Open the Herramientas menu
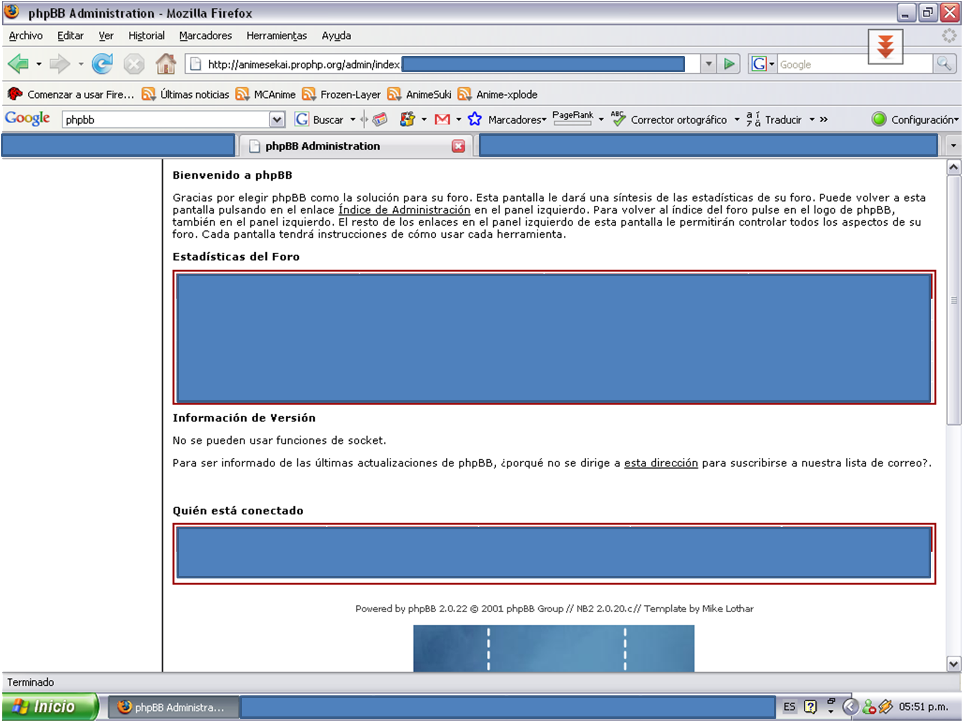This screenshot has width=962, height=721. point(277,36)
